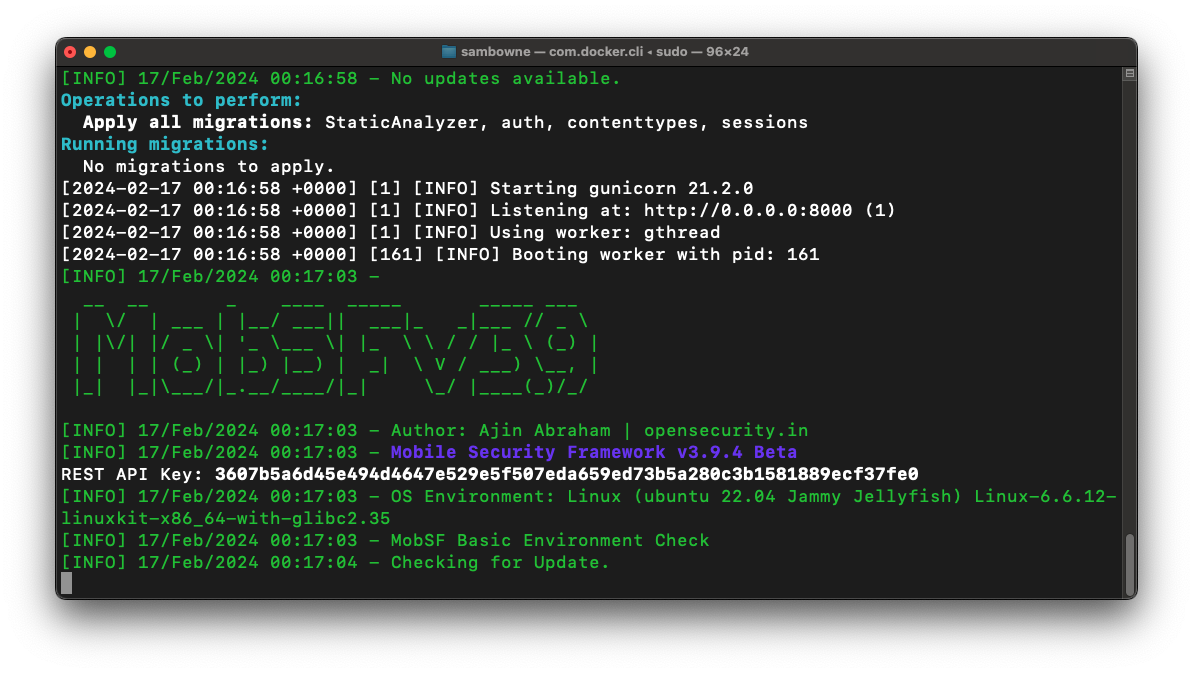Image resolution: width=1193 pixels, height=673 pixels.
Task: Click the folder proxy icon in title bar
Action: [449, 52]
